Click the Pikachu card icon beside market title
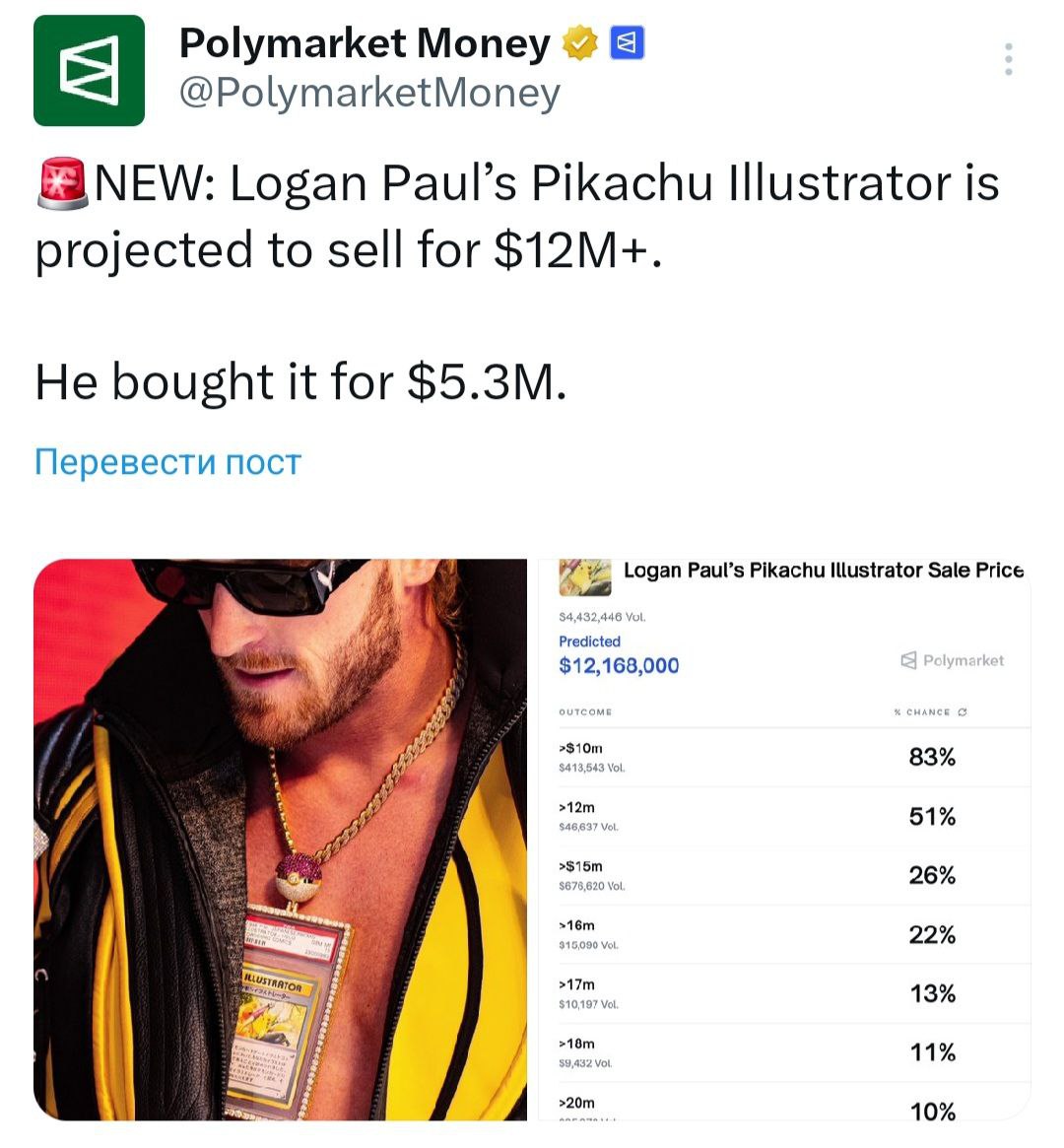The image size is (1064, 1148). (x=583, y=574)
